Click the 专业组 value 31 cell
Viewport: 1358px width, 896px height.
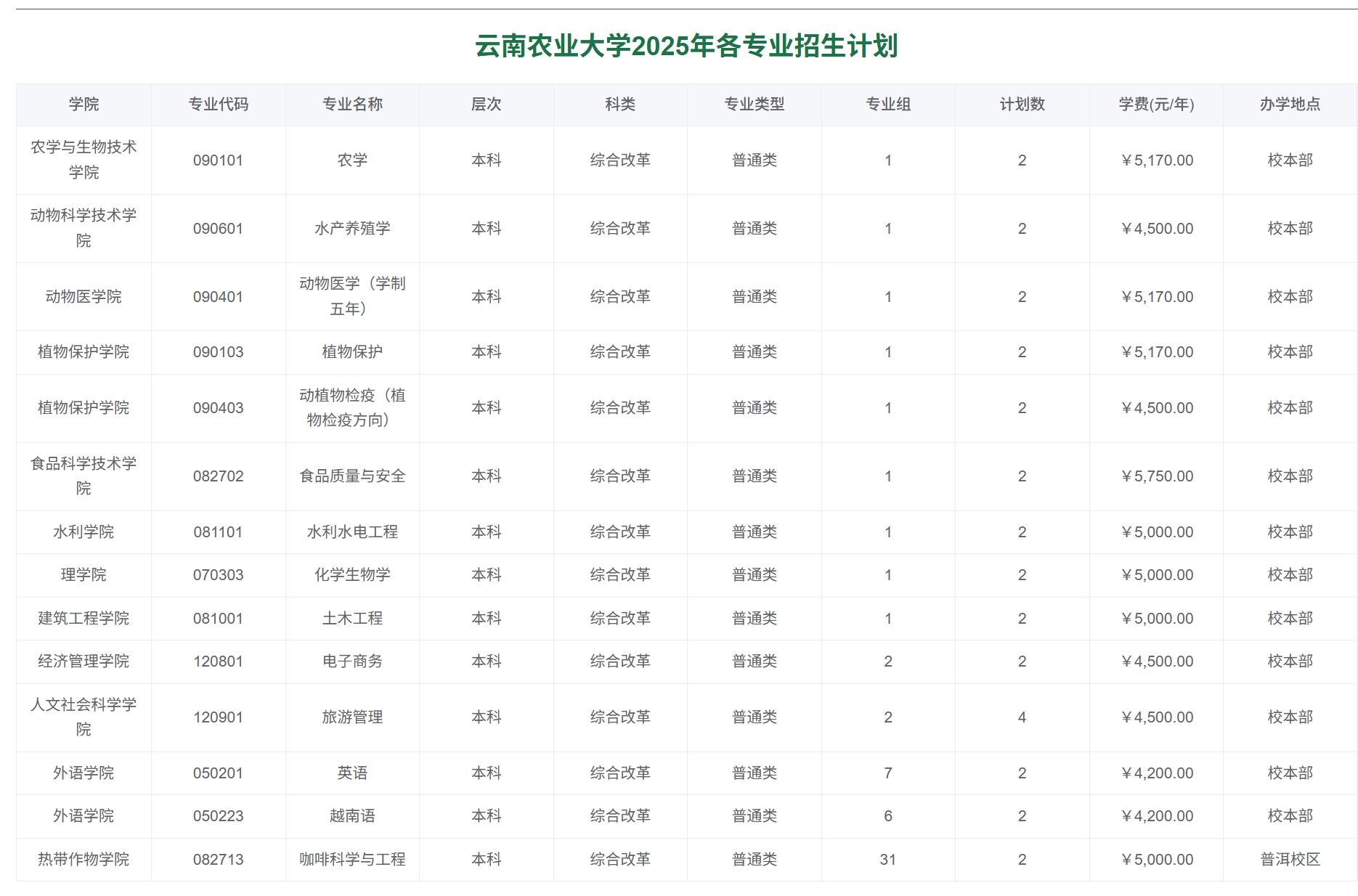(887, 859)
